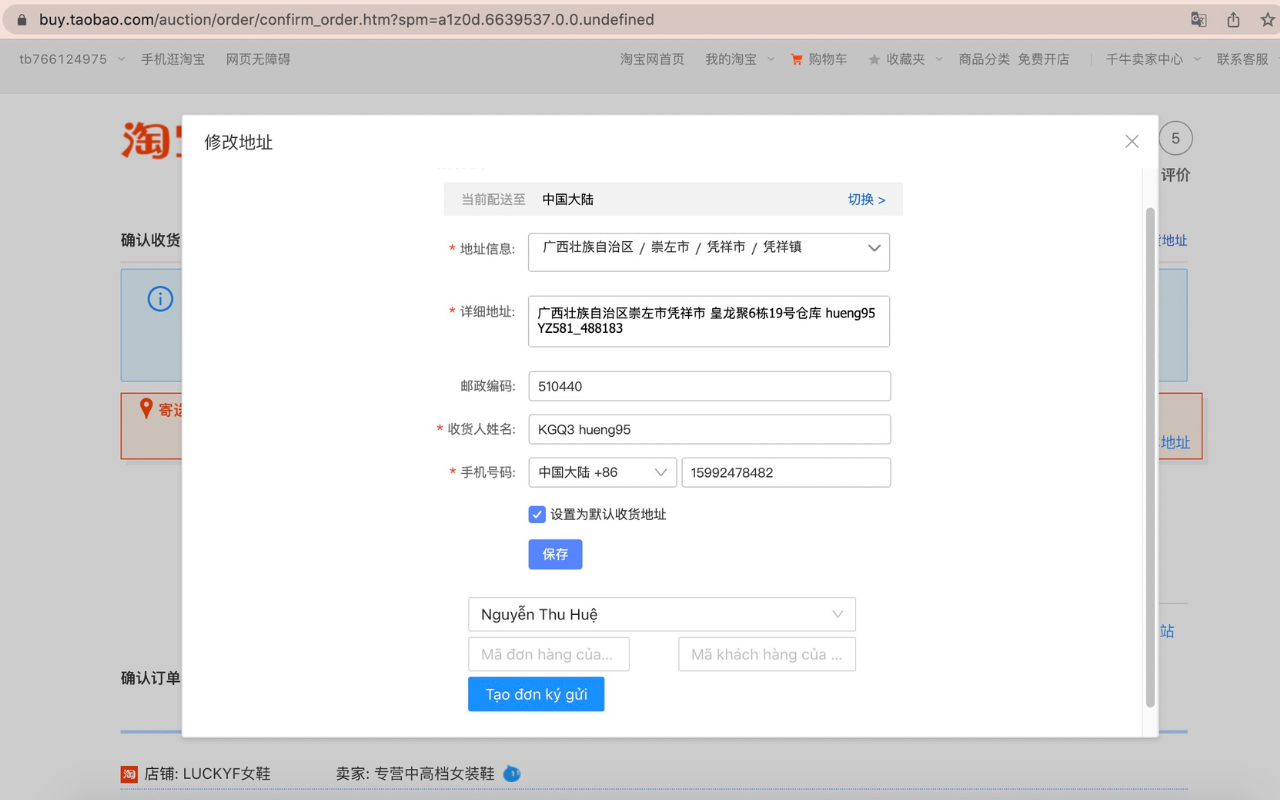Toggle 设置为默认收货地址 checkbox
1280x800 pixels.
pyautogui.click(x=537, y=514)
